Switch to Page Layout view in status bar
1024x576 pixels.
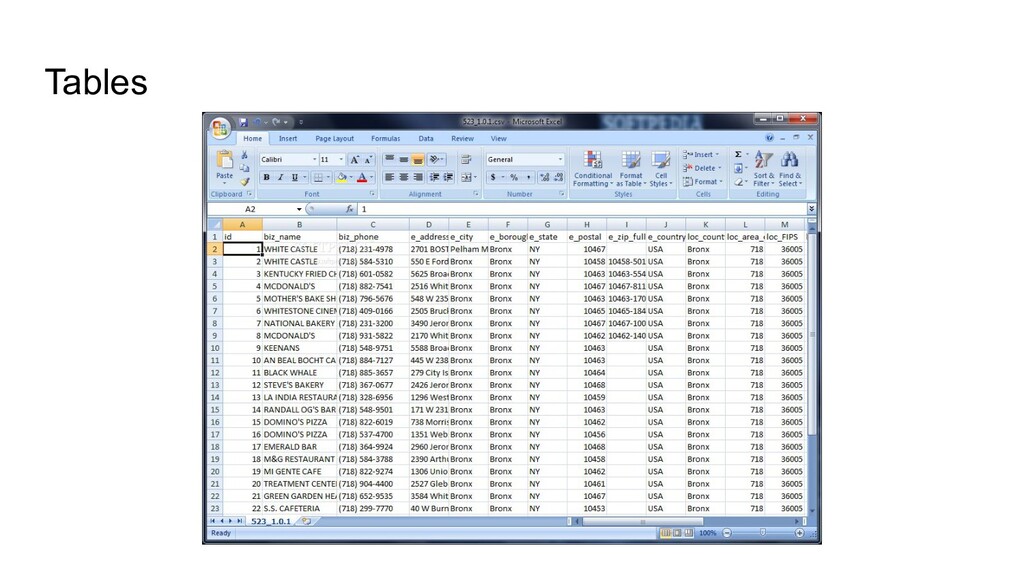click(x=677, y=534)
